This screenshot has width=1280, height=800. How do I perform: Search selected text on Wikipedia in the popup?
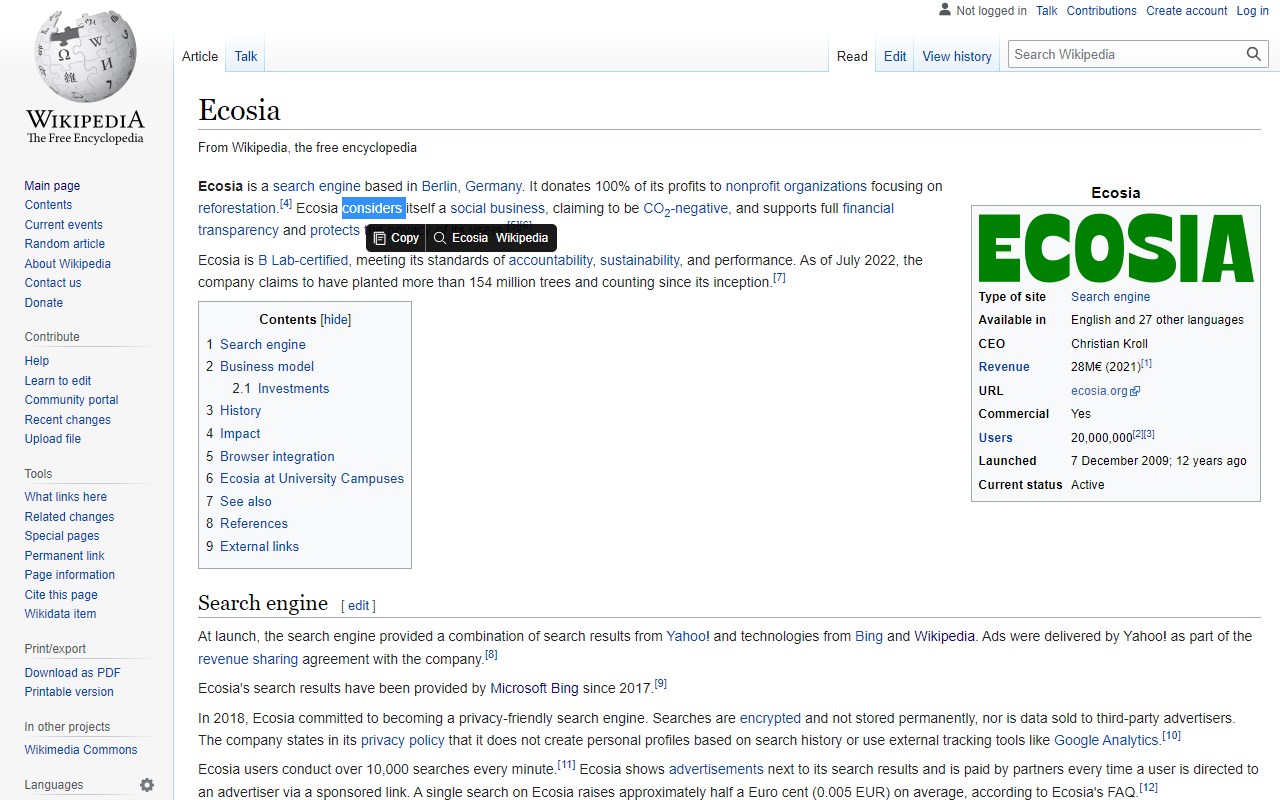click(522, 238)
